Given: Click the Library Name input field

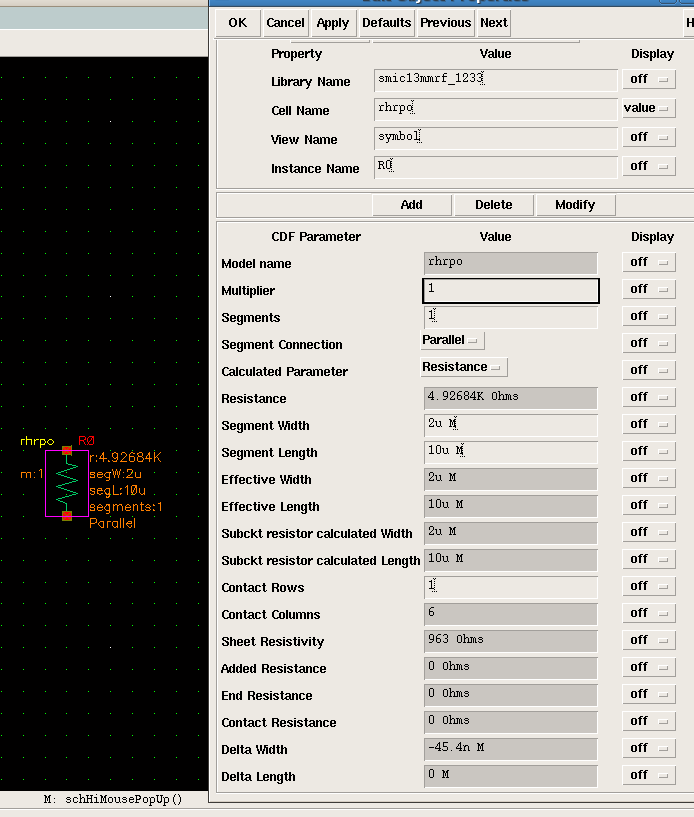Looking at the screenshot, I should [495, 80].
